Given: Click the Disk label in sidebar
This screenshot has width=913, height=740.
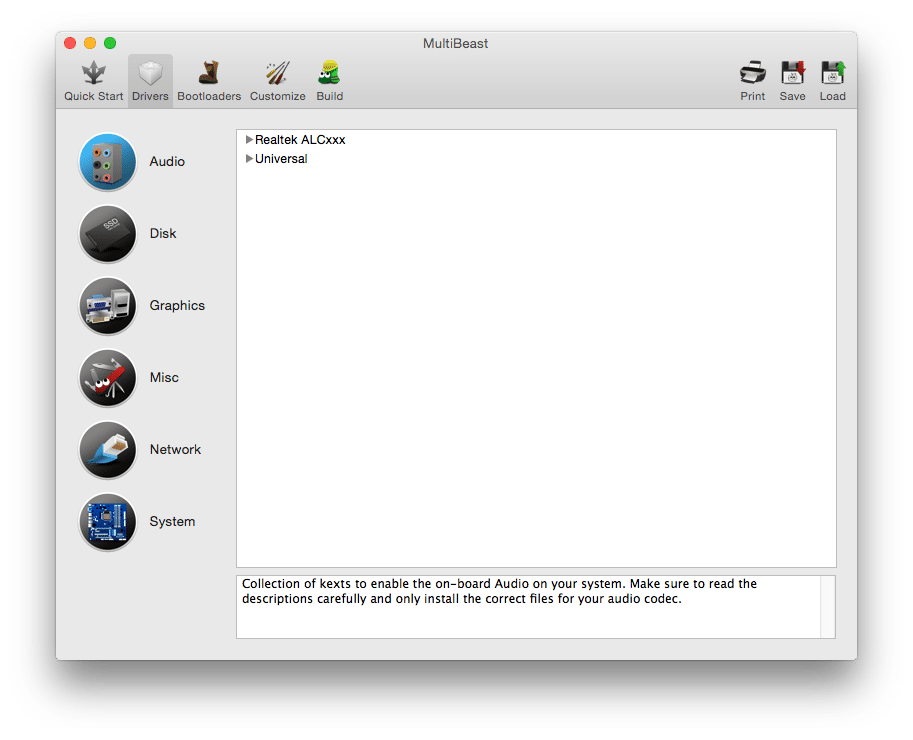Looking at the screenshot, I should pyautogui.click(x=163, y=234).
